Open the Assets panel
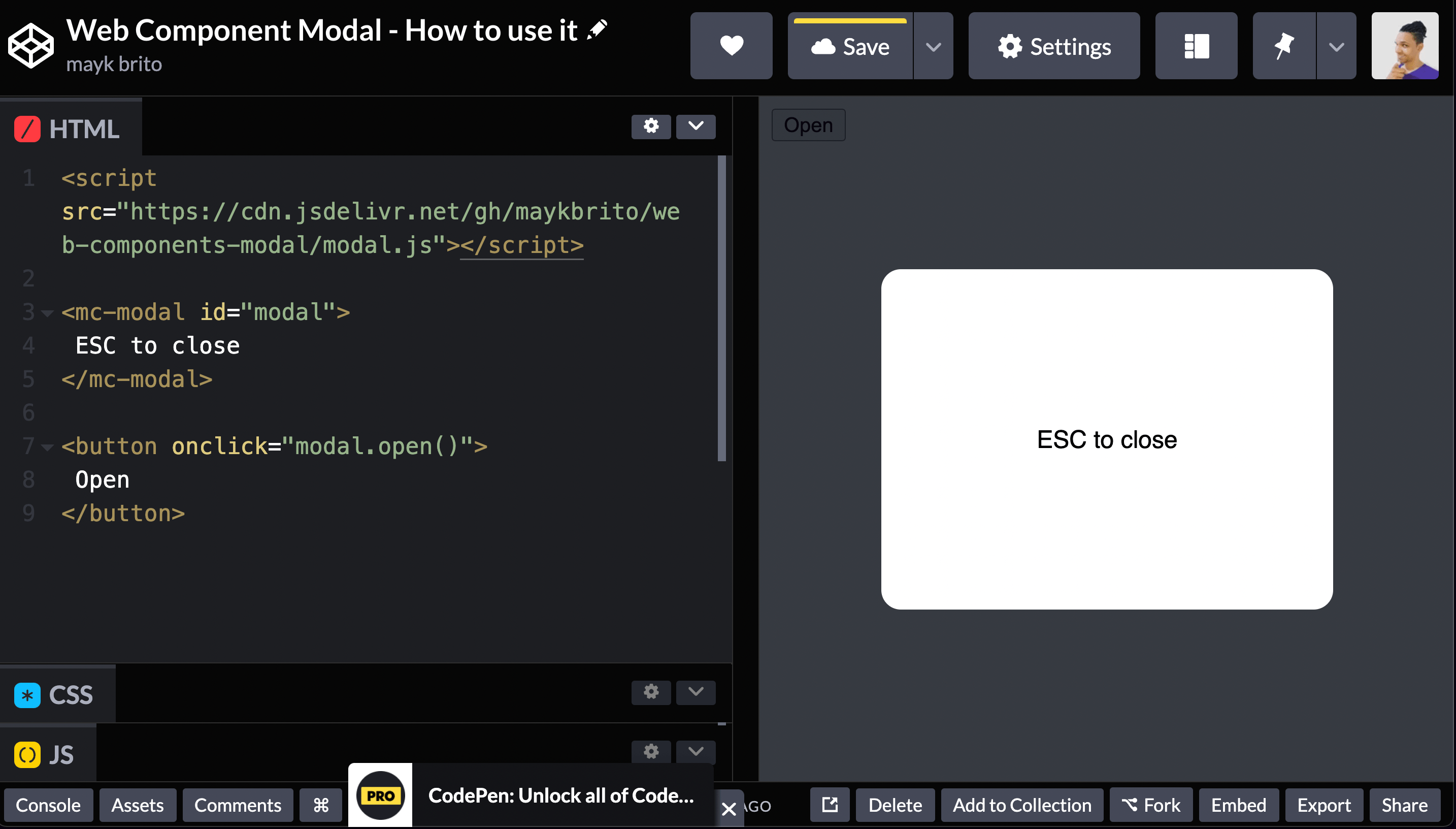 [138, 805]
